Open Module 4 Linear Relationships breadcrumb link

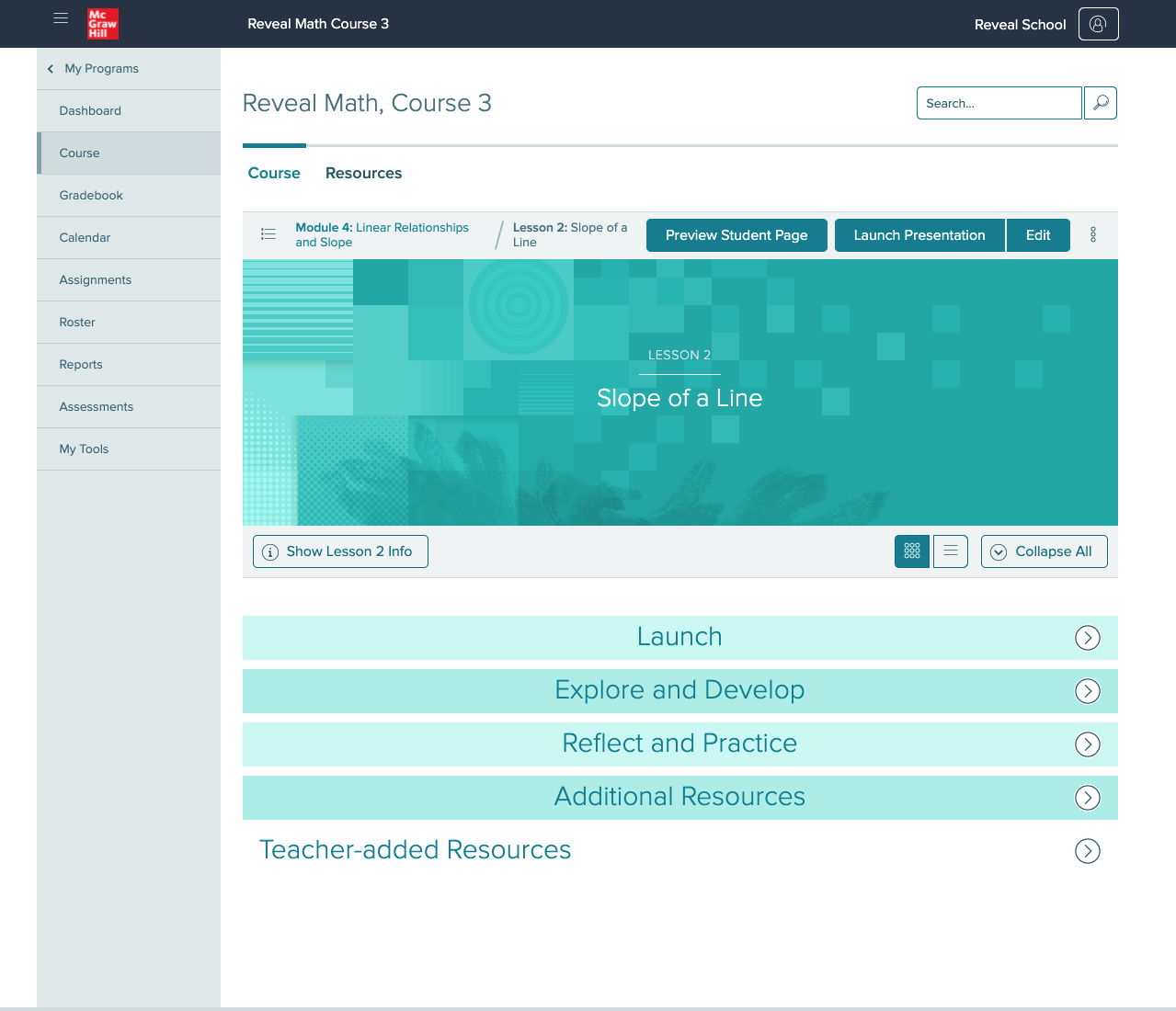(382, 234)
